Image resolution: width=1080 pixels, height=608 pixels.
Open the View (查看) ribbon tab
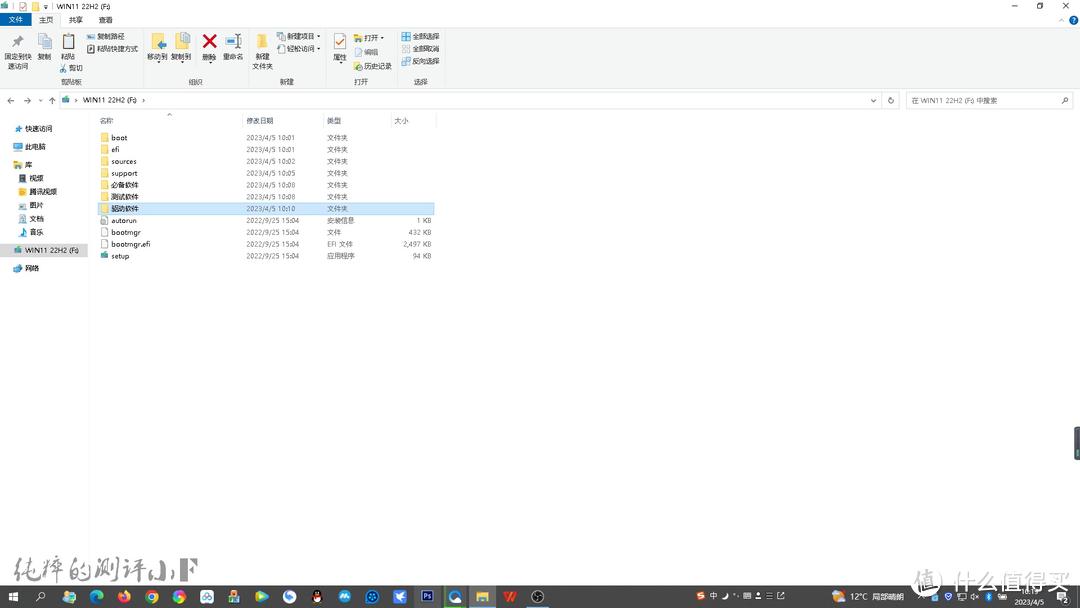pyautogui.click(x=105, y=20)
